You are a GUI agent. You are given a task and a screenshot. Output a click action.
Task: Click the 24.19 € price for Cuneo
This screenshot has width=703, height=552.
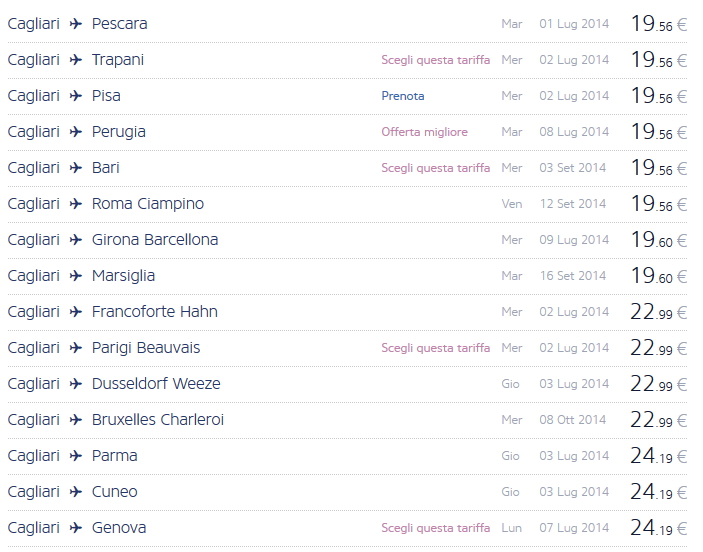[658, 492]
